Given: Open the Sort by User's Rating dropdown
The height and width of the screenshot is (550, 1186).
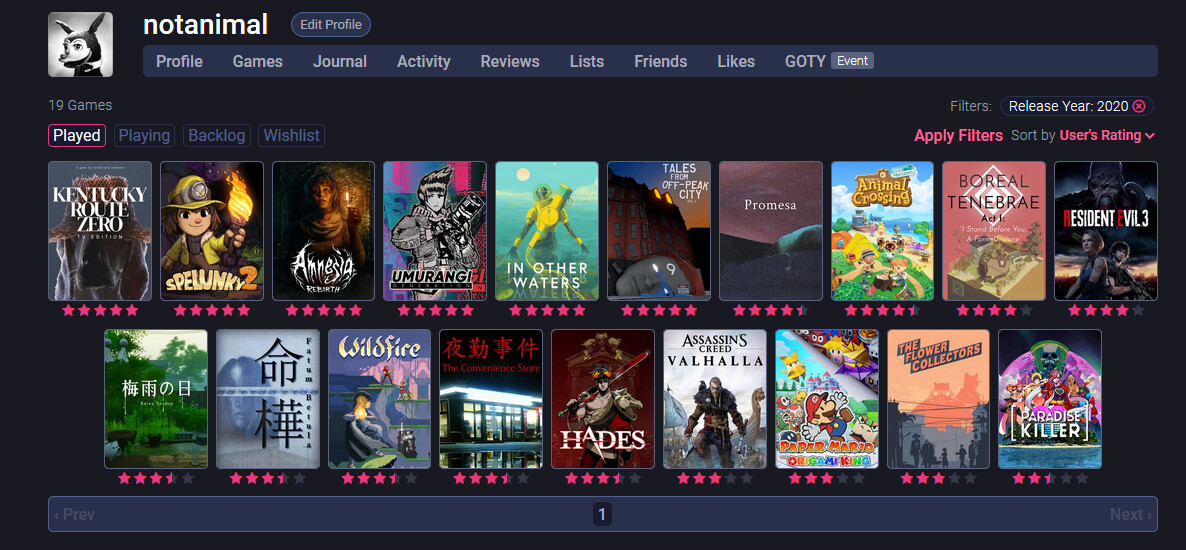Looking at the screenshot, I should pyautogui.click(x=1107, y=135).
